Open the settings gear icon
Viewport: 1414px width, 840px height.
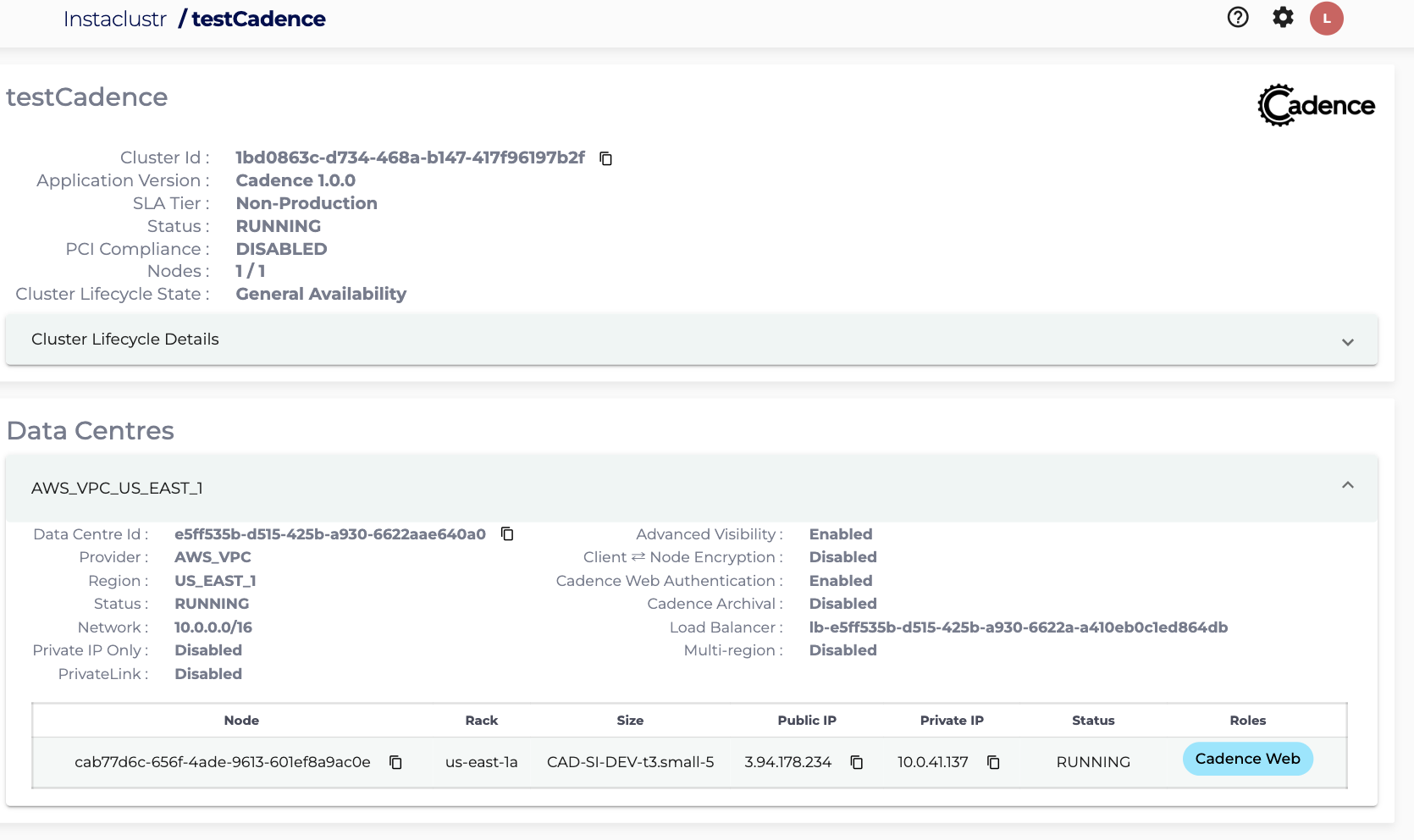click(x=1283, y=18)
